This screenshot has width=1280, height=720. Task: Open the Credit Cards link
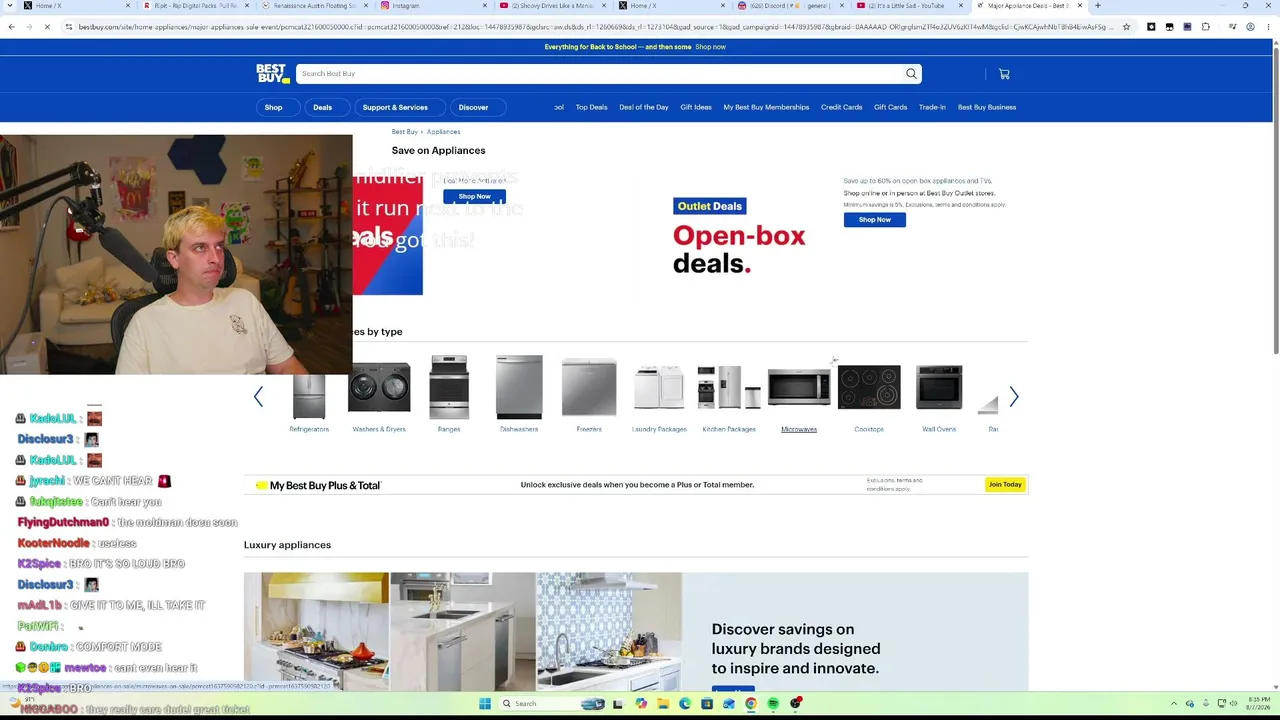pos(841,107)
